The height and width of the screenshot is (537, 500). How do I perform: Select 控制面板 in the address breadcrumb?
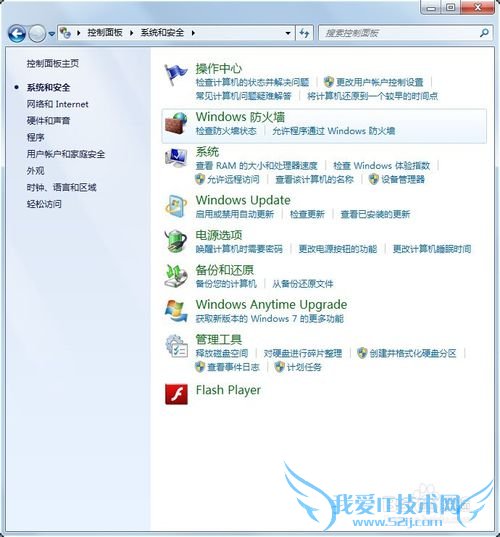pyautogui.click(x=105, y=33)
